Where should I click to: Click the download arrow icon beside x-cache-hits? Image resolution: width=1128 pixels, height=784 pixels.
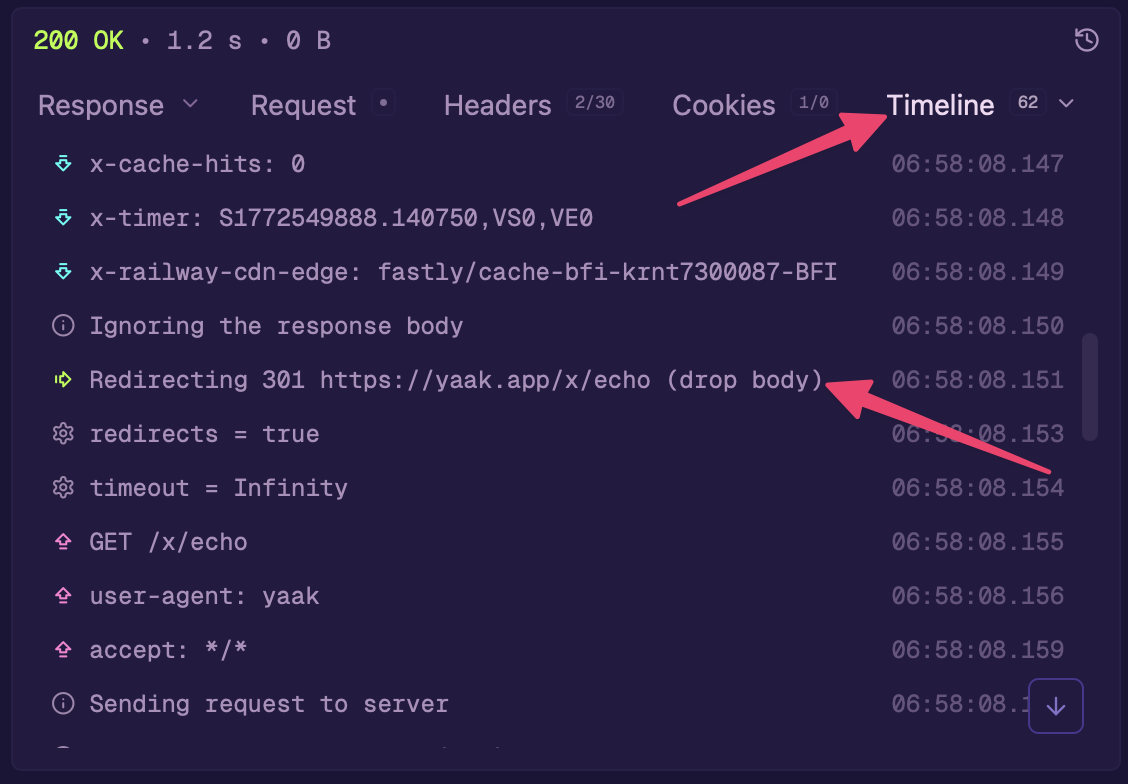63,164
